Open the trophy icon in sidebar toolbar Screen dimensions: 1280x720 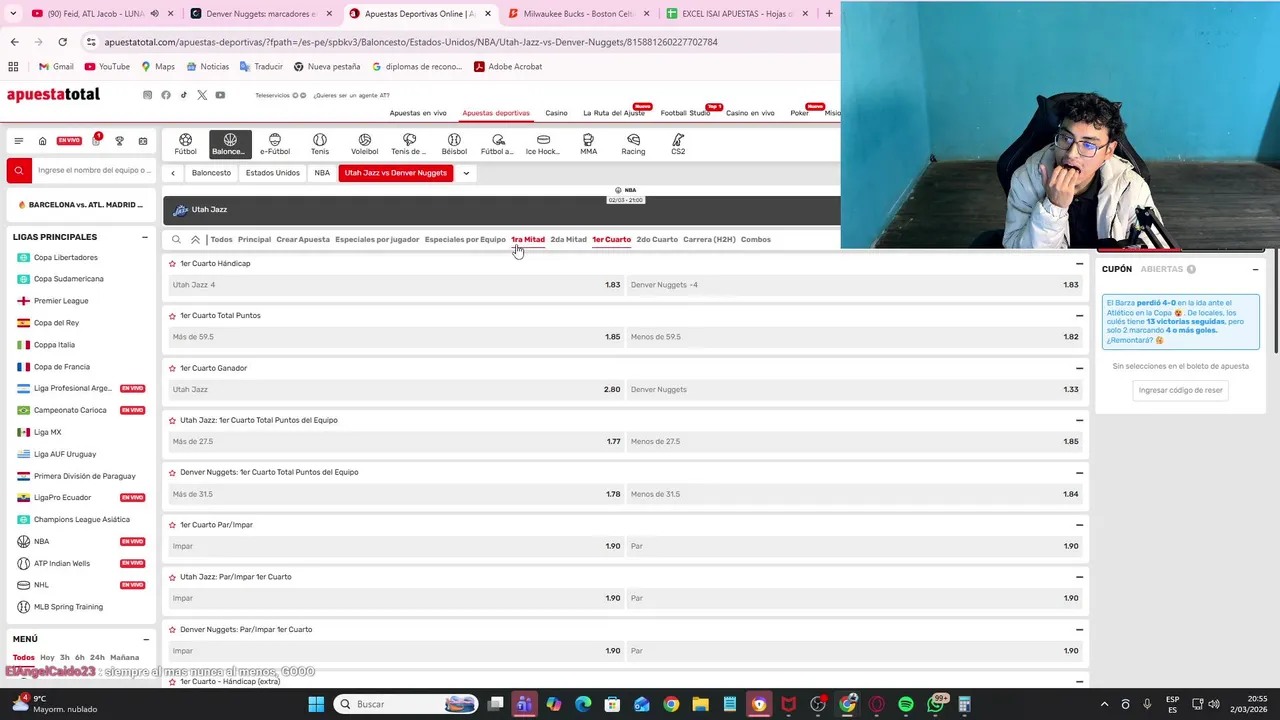click(x=119, y=141)
